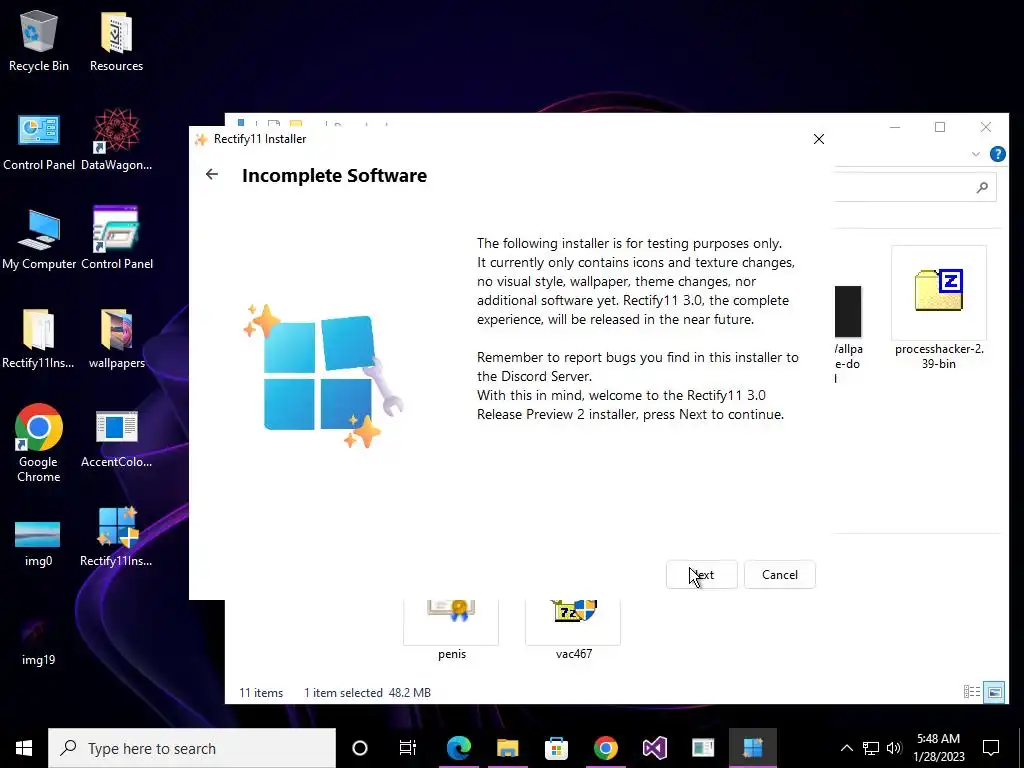Launch Microsoft Edge from taskbar
1024x768 pixels.
pyautogui.click(x=458, y=748)
